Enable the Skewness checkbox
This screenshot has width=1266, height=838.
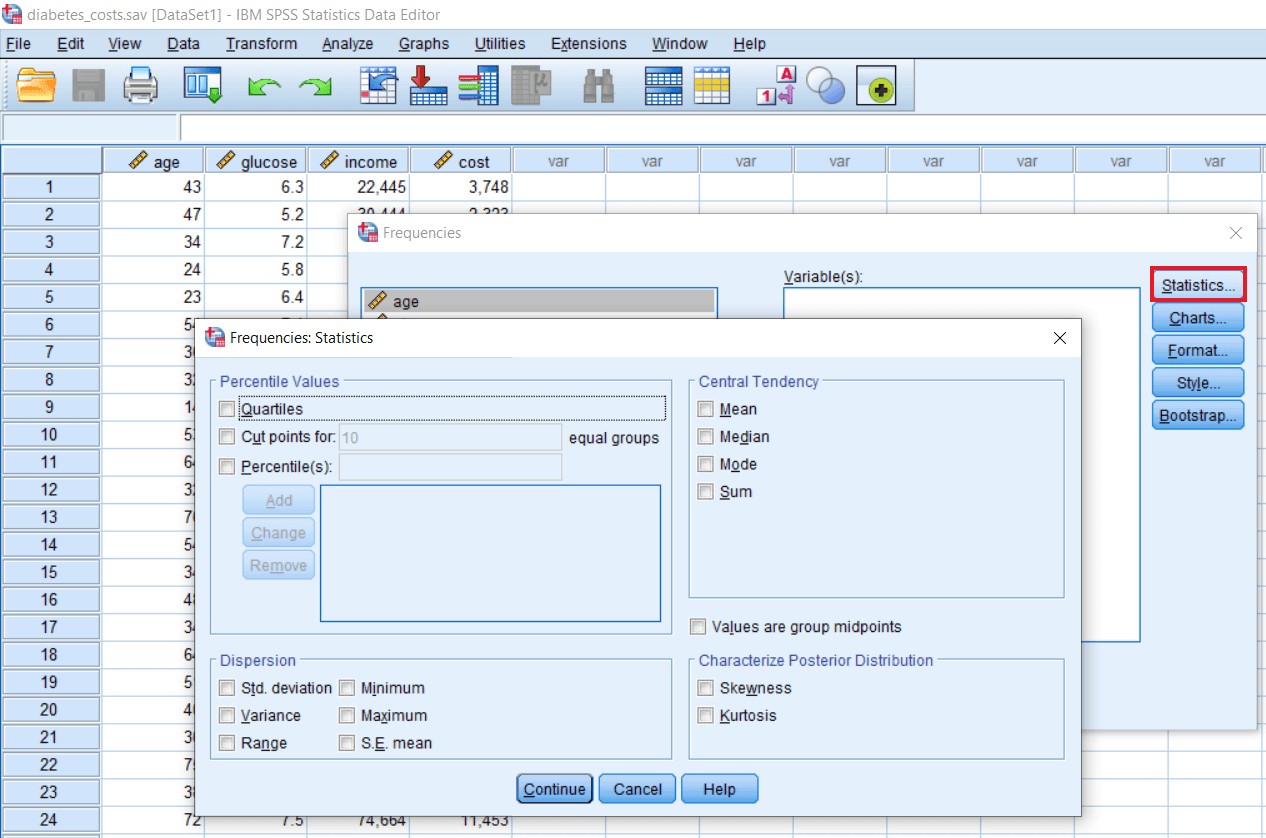point(705,688)
